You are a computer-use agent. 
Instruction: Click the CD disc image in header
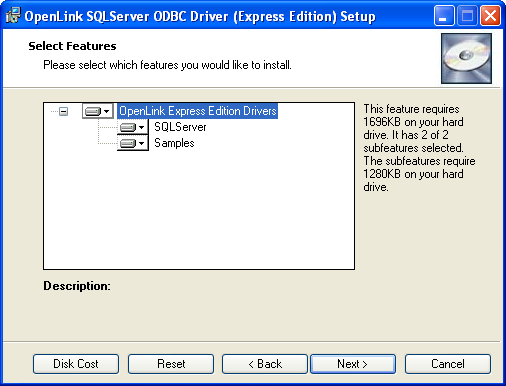[466, 58]
